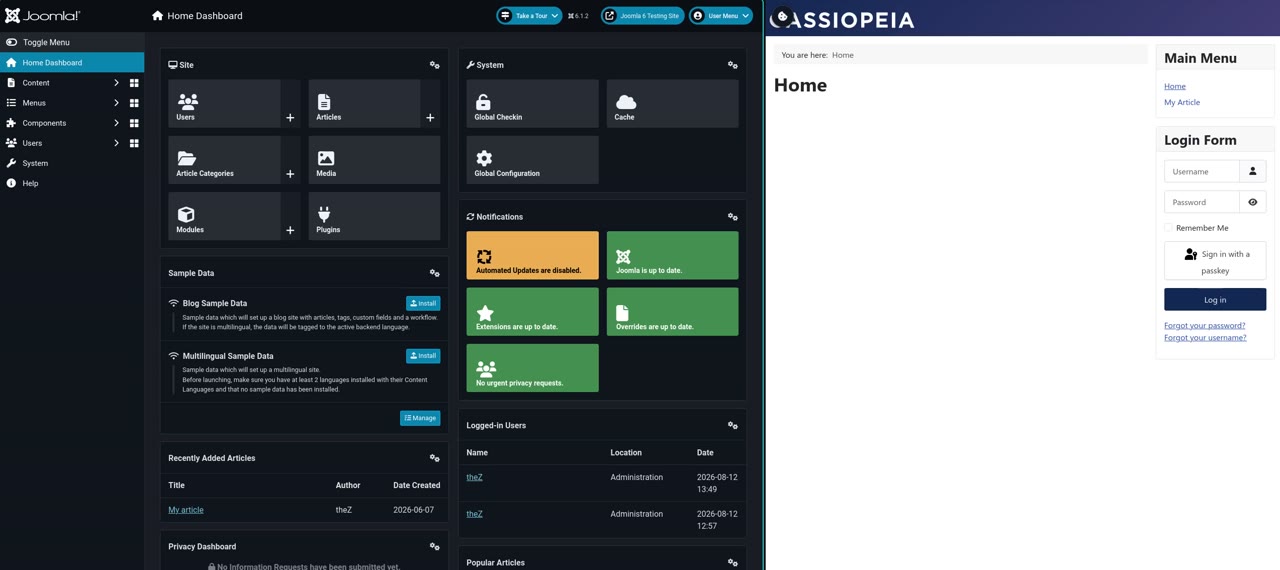The image size is (1280, 570).
Task: Add a new article with plus icon
Action: click(430, 118)
